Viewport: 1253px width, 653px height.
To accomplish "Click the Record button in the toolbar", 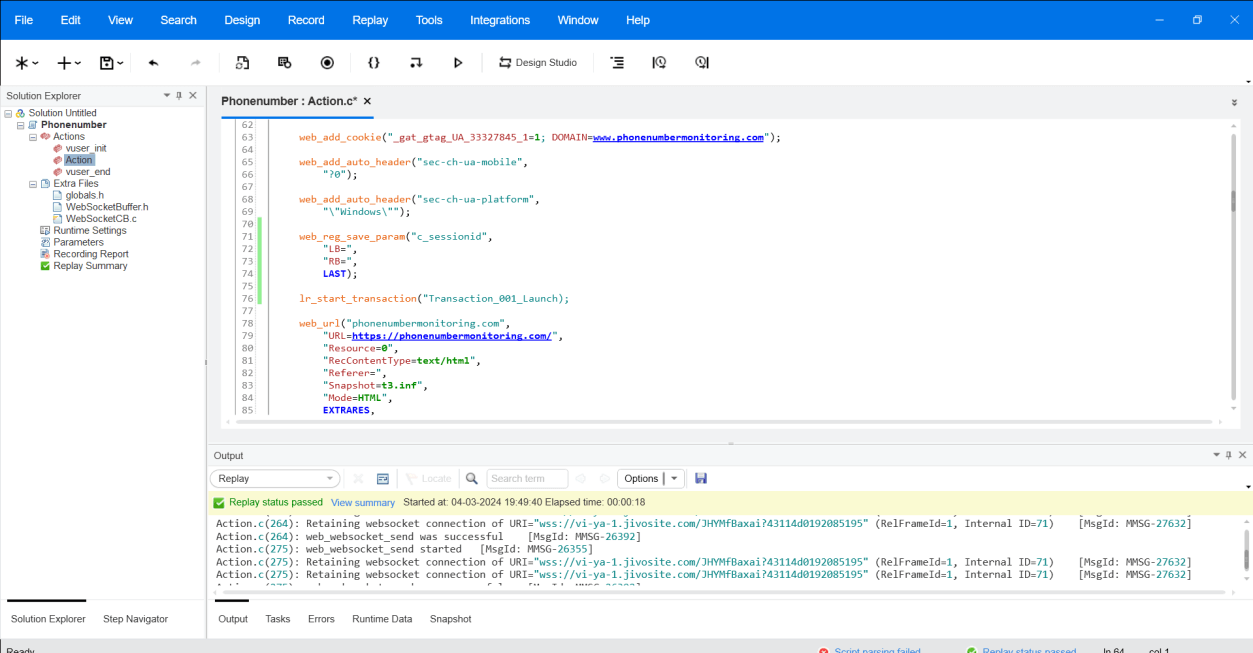I will point(327,63).
